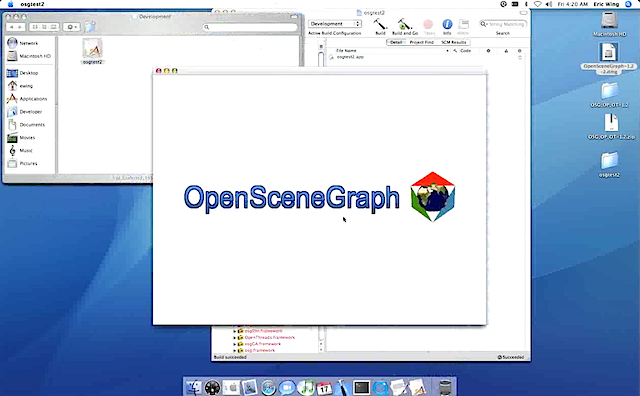Screen dimensions: 640x396
Task: Open the Trash in the Dock
Action: point(445,387)
